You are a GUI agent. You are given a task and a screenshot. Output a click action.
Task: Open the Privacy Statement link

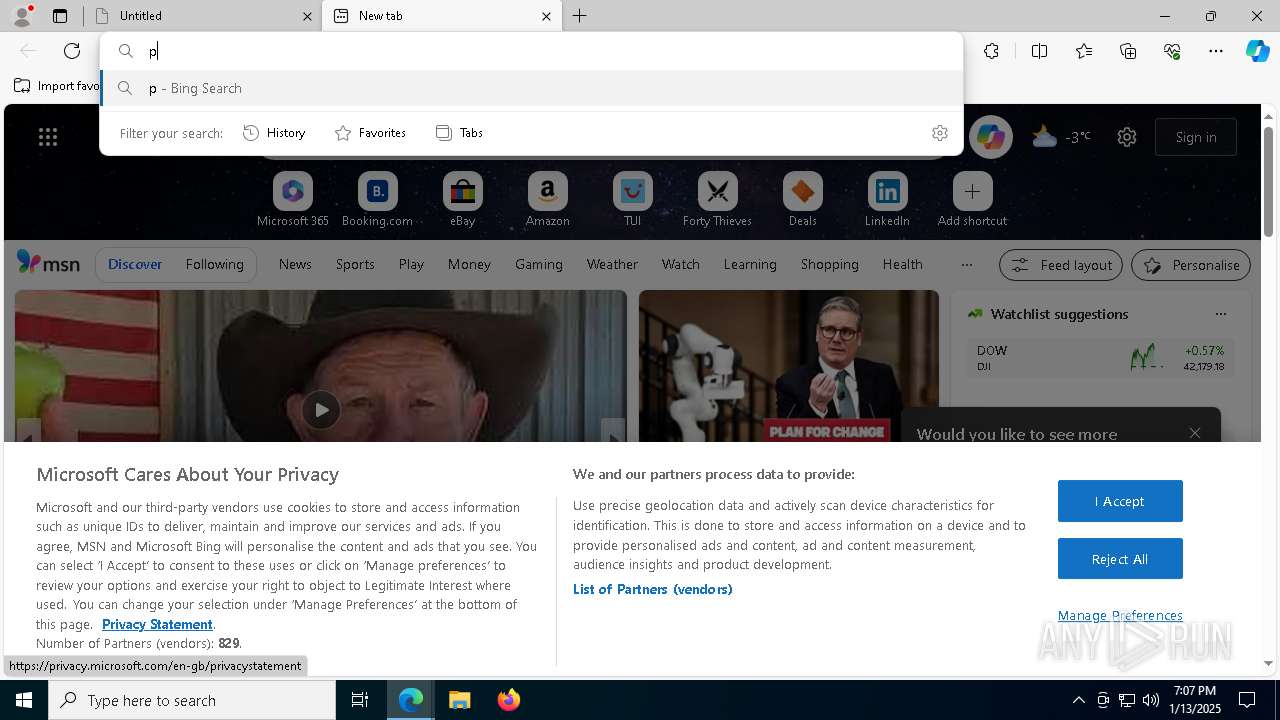pos(157,624)
